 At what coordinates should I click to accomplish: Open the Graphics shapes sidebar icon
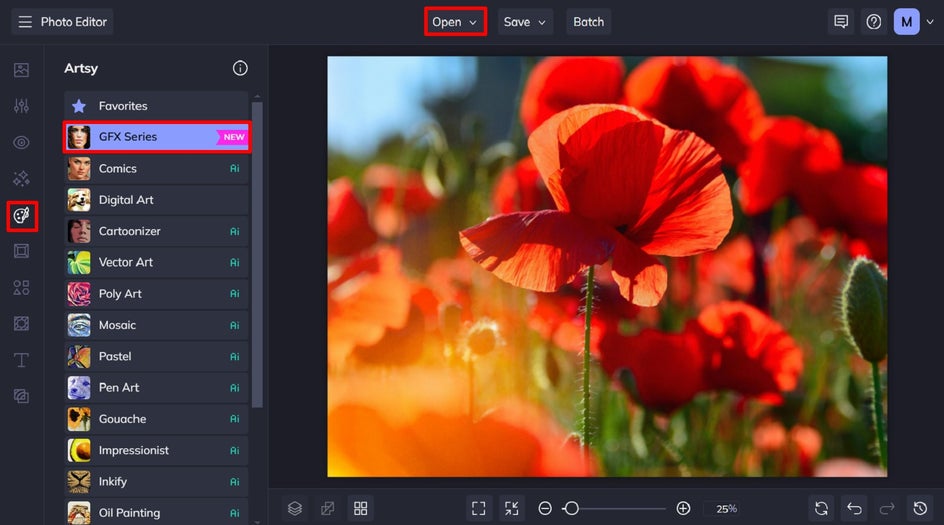[x=22, y=287]
